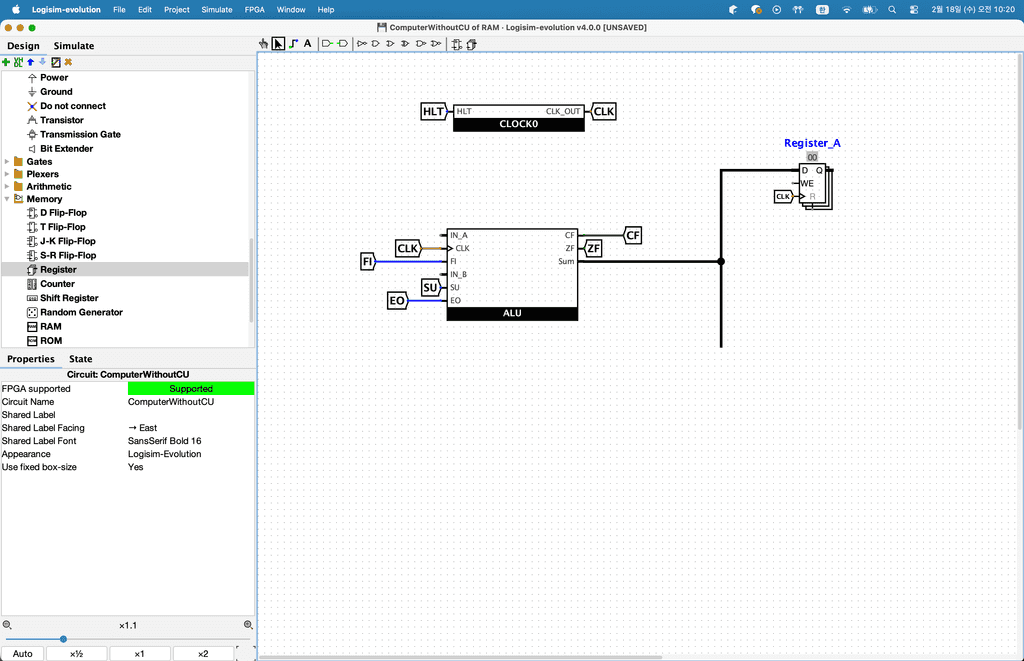This screenshot has height=661, width=1024.
Task: Click the orange X delete circuit icon
Action: tap(68, 62)
